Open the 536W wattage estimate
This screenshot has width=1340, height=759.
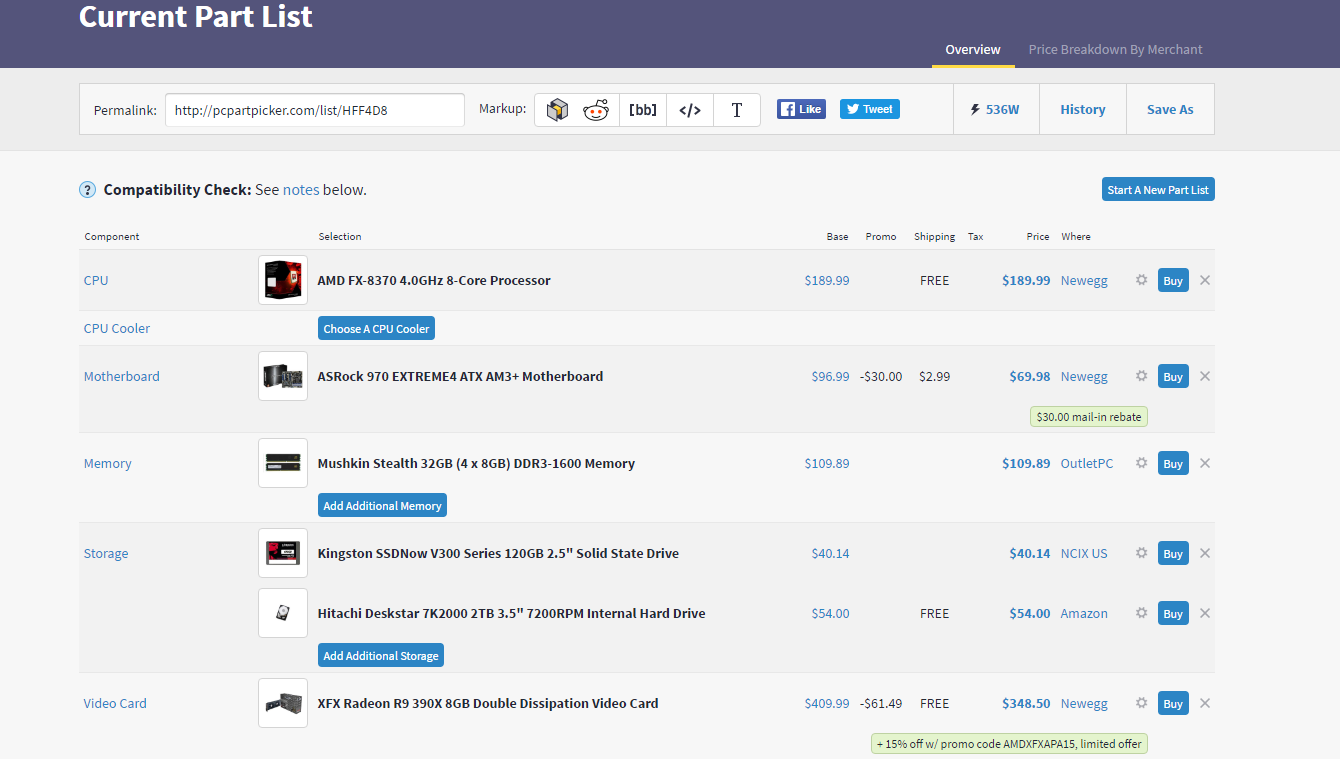(996, 109)
